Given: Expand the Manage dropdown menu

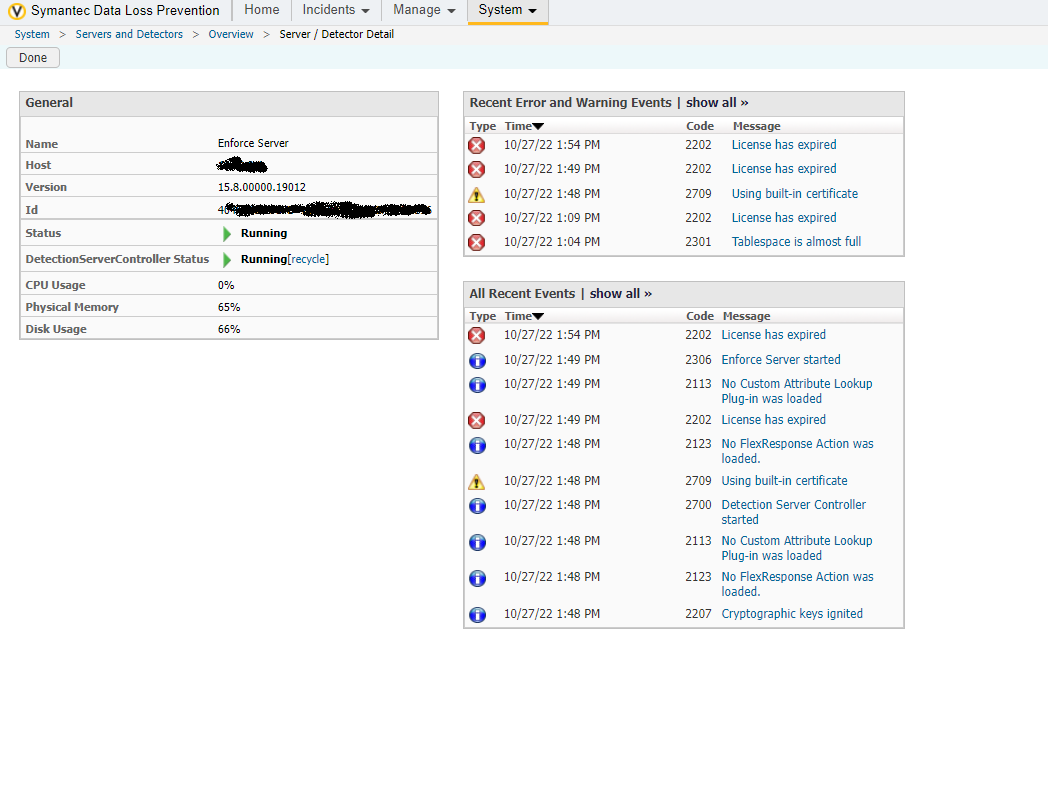Looking at the screenshot, I should (424, 10).
